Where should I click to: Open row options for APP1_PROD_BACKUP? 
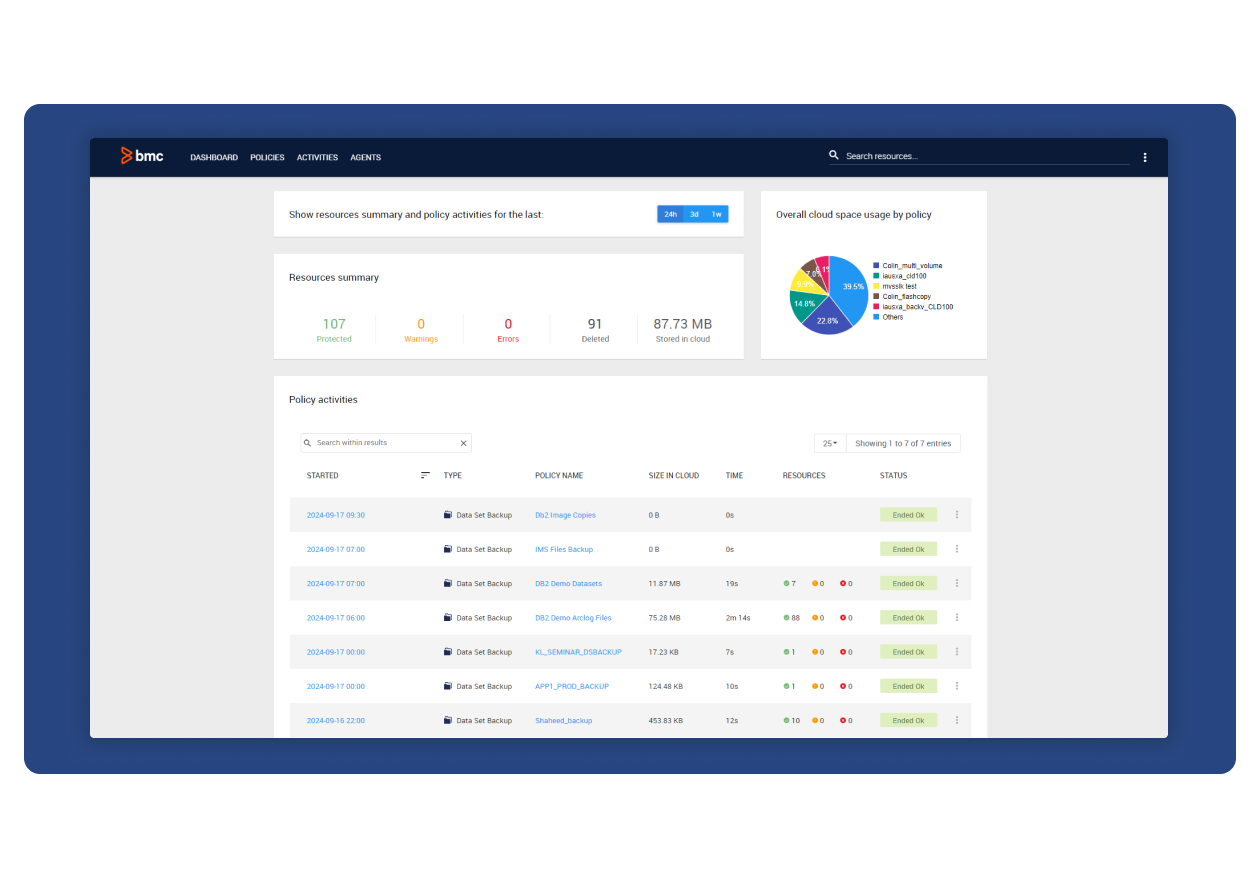tap(957, 686)
